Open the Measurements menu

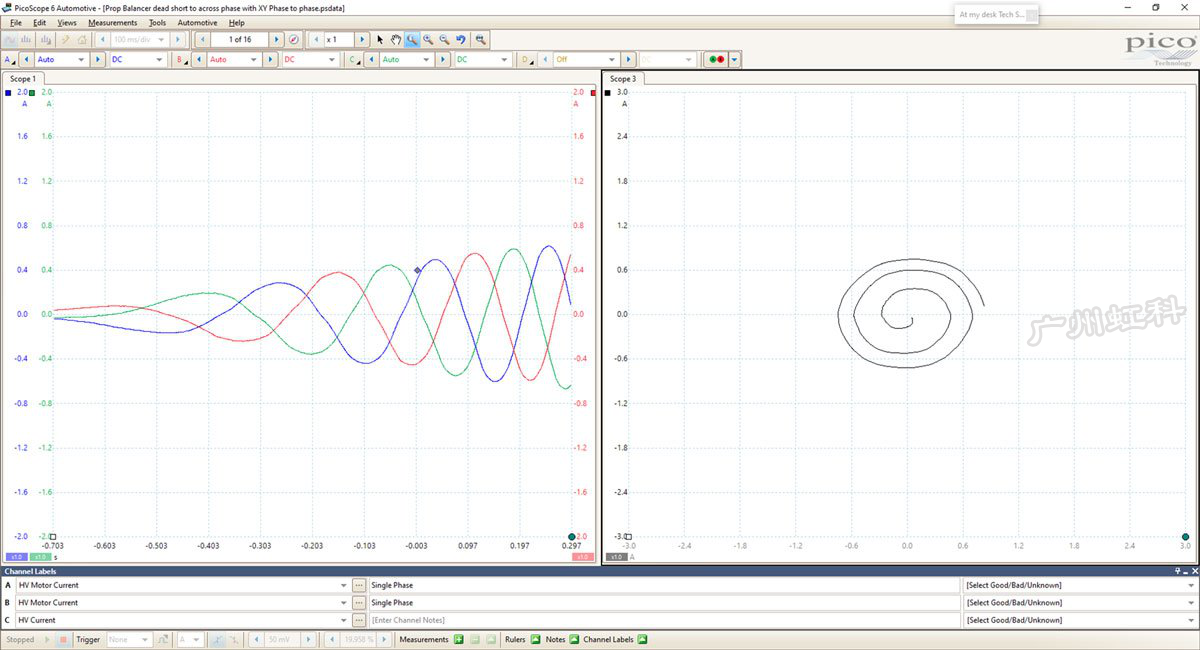(x=113, y=22)
